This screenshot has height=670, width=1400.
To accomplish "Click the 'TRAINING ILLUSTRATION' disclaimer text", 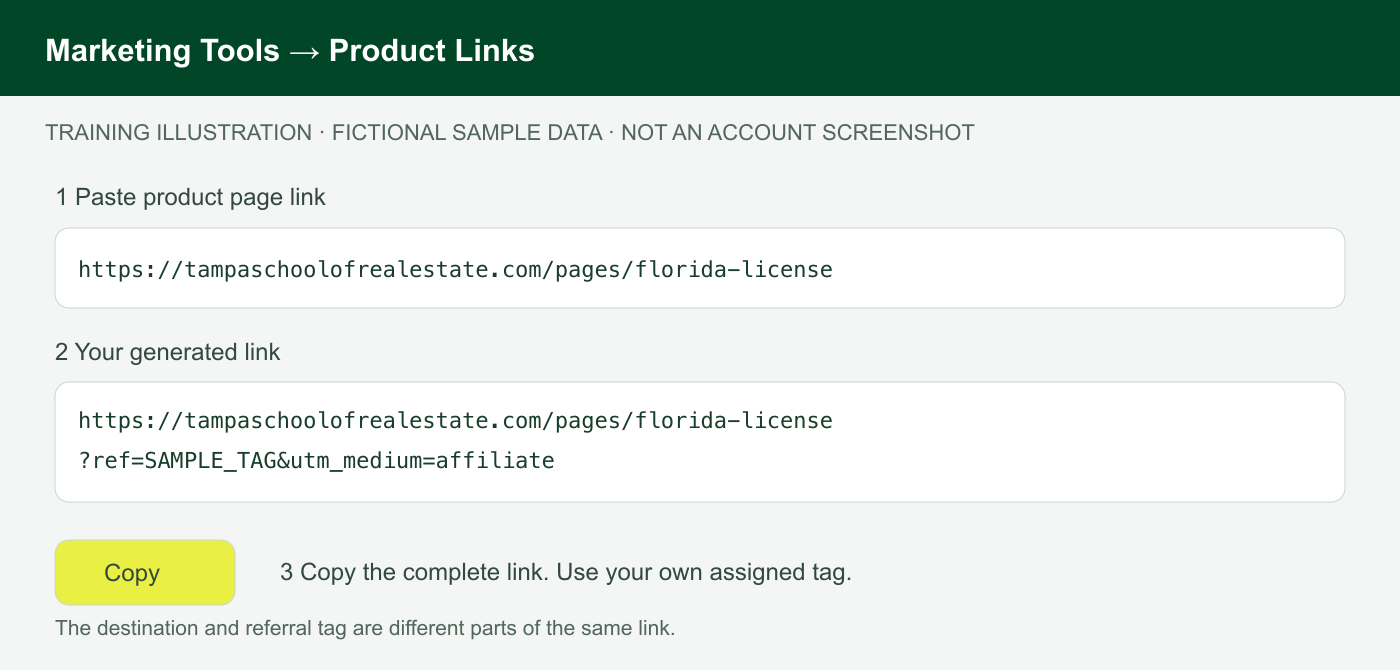I will [510, 132].
